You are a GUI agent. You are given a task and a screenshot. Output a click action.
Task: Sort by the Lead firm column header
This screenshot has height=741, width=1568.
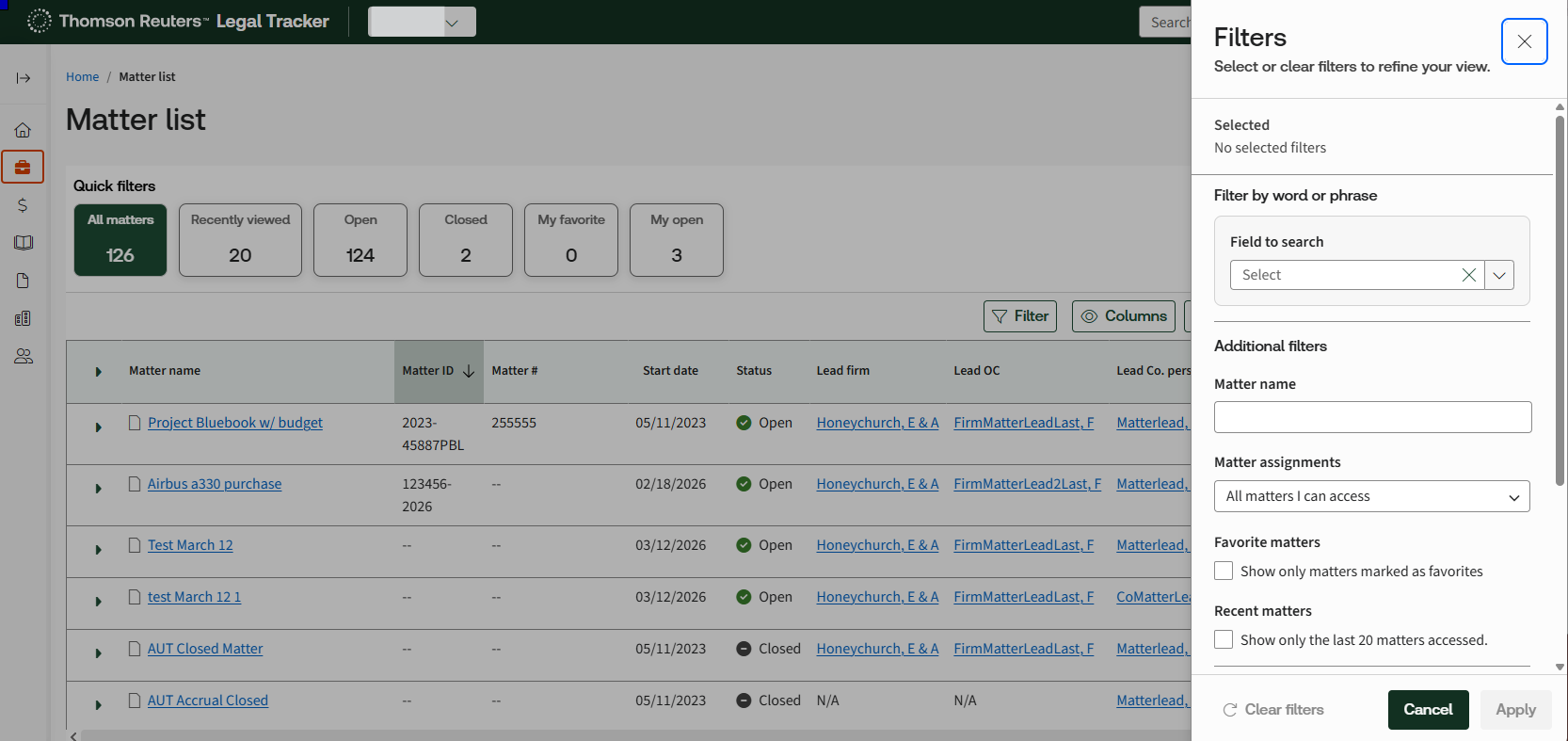click(843, 371)
